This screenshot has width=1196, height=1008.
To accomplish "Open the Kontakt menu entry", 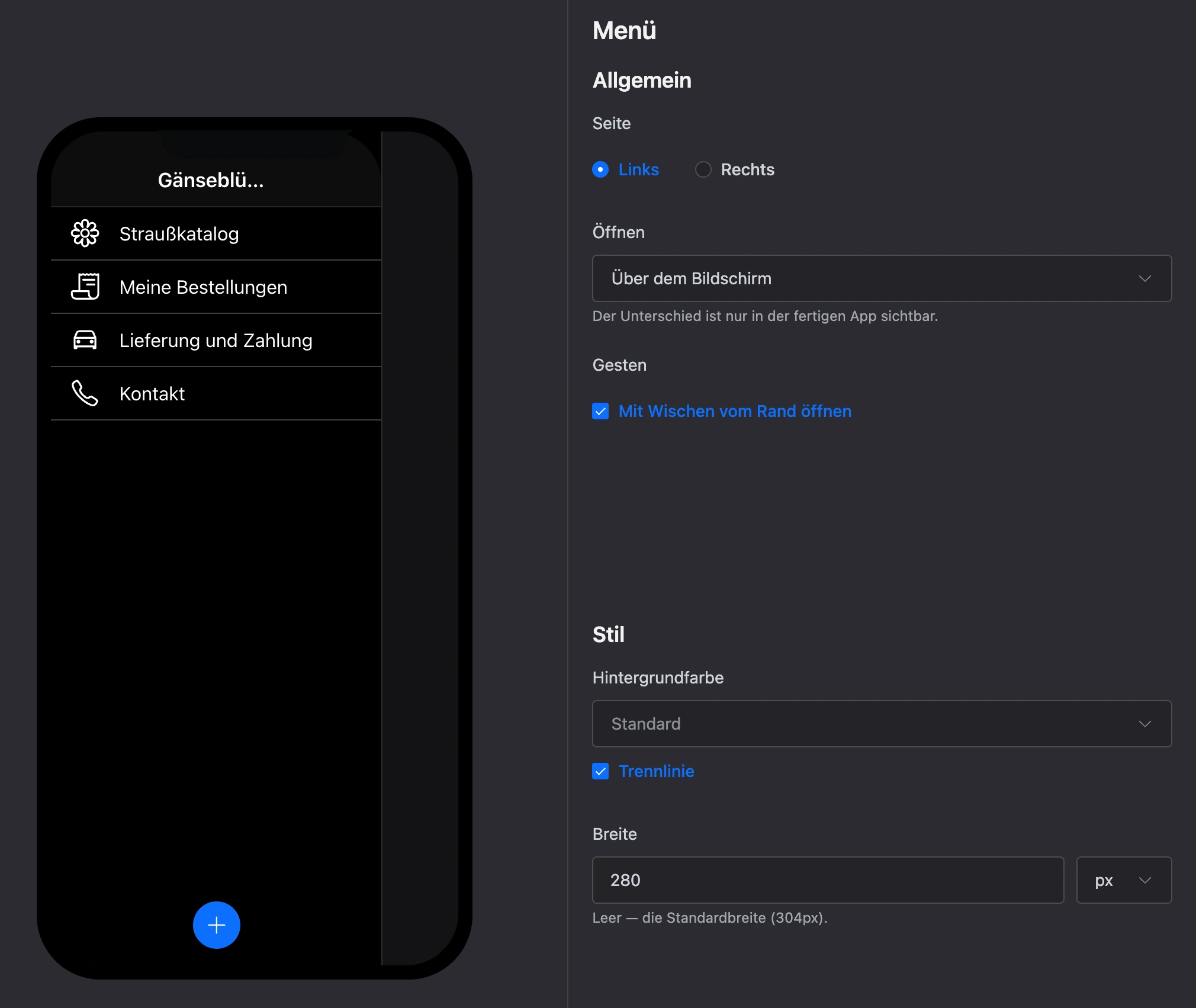I will pyautogui.click(x=216, y=393).
